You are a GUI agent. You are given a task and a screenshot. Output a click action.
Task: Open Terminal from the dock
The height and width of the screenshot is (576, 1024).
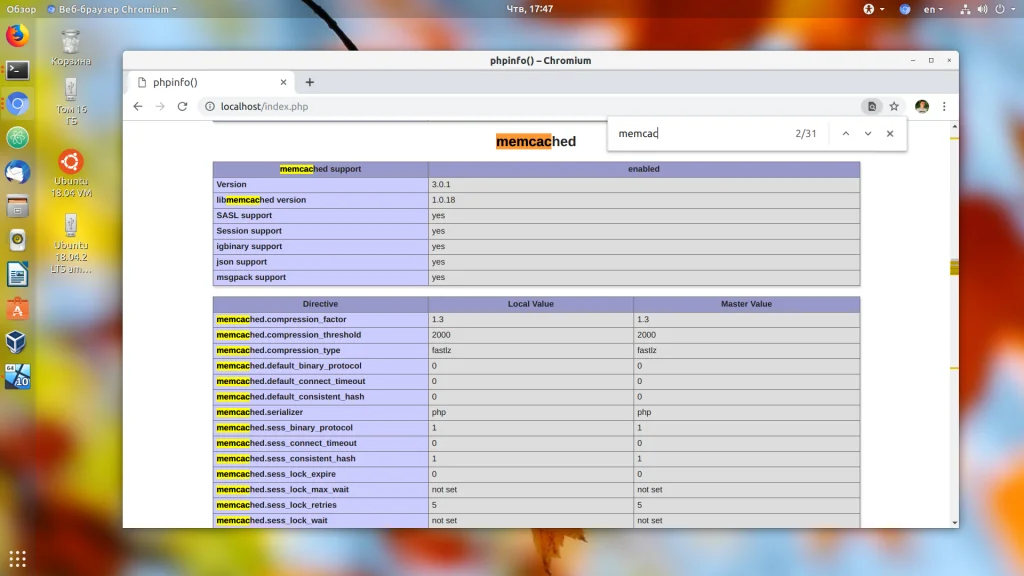coord(17,70)
